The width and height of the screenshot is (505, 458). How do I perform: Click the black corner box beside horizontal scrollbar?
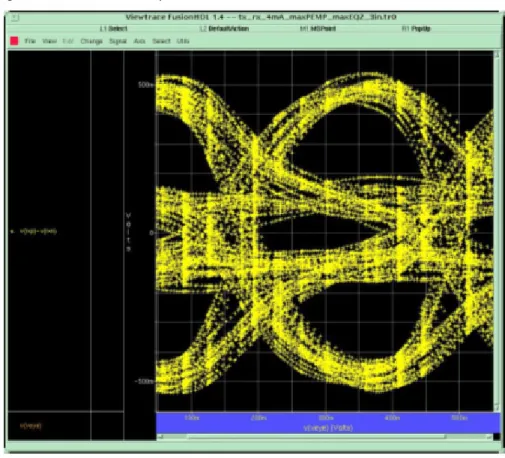click(497, 437)
